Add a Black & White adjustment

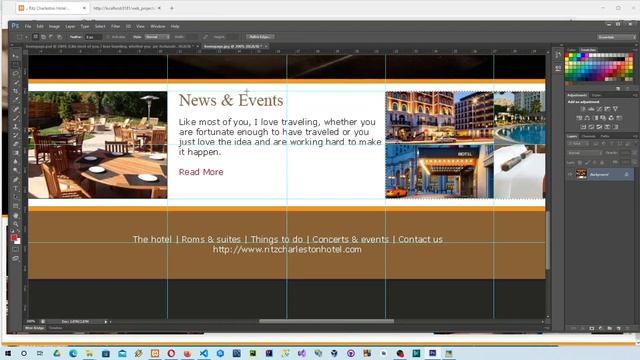pyautogui.click(x=596, y=118)
